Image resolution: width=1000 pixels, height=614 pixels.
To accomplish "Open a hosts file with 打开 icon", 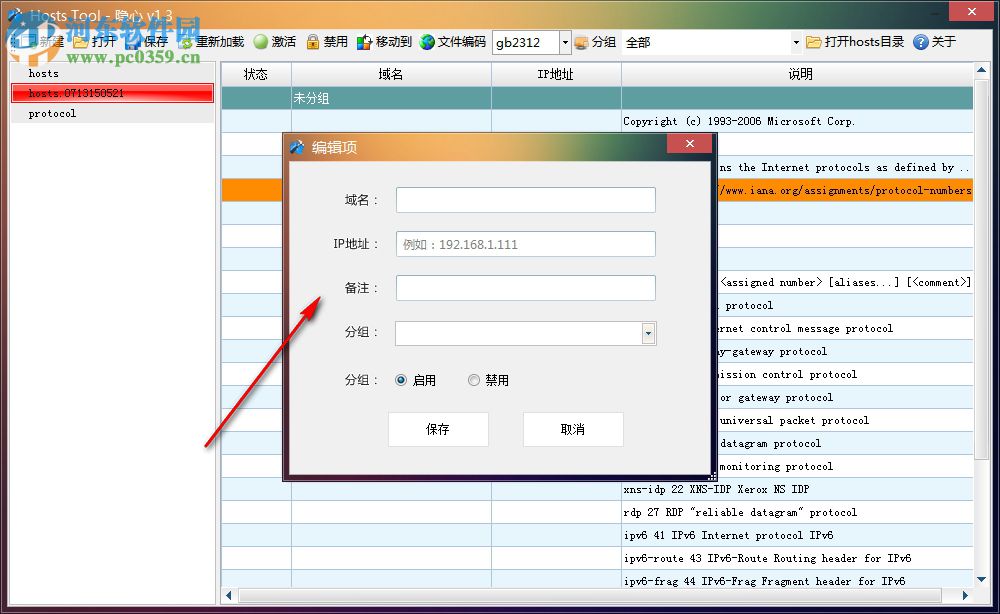I will coord(96,42).
